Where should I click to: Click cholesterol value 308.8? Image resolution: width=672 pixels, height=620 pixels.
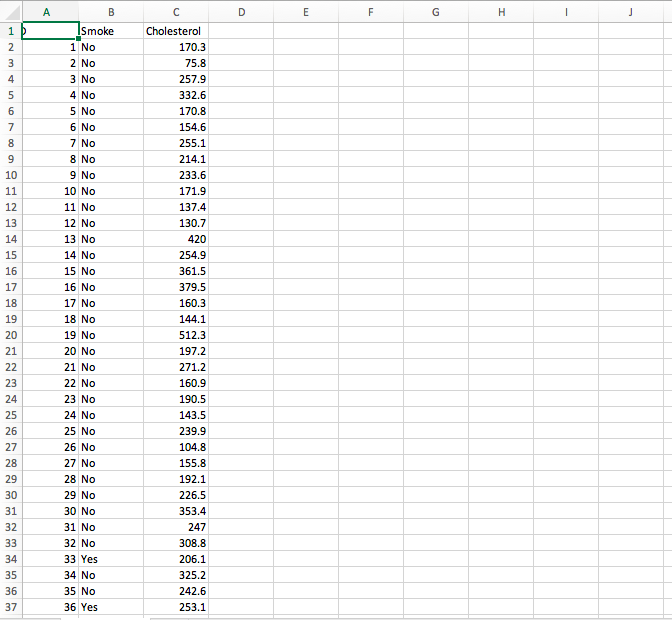tap(176, 543)
